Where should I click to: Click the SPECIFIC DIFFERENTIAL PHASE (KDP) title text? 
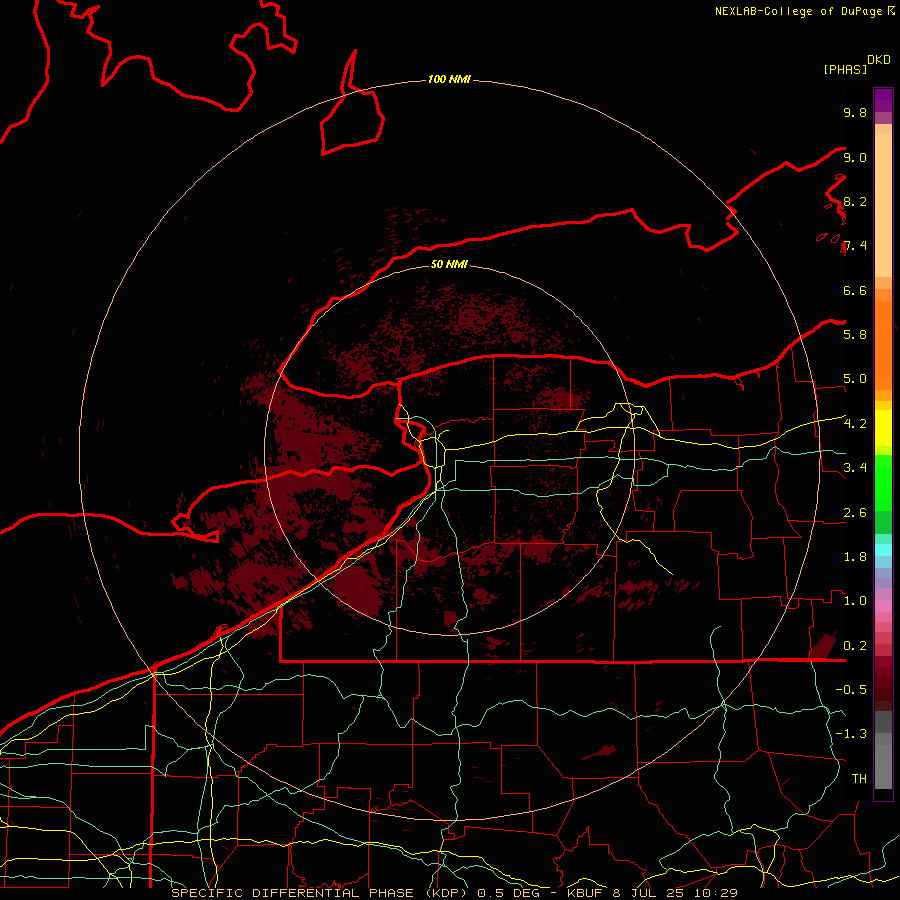coord(318,893)
